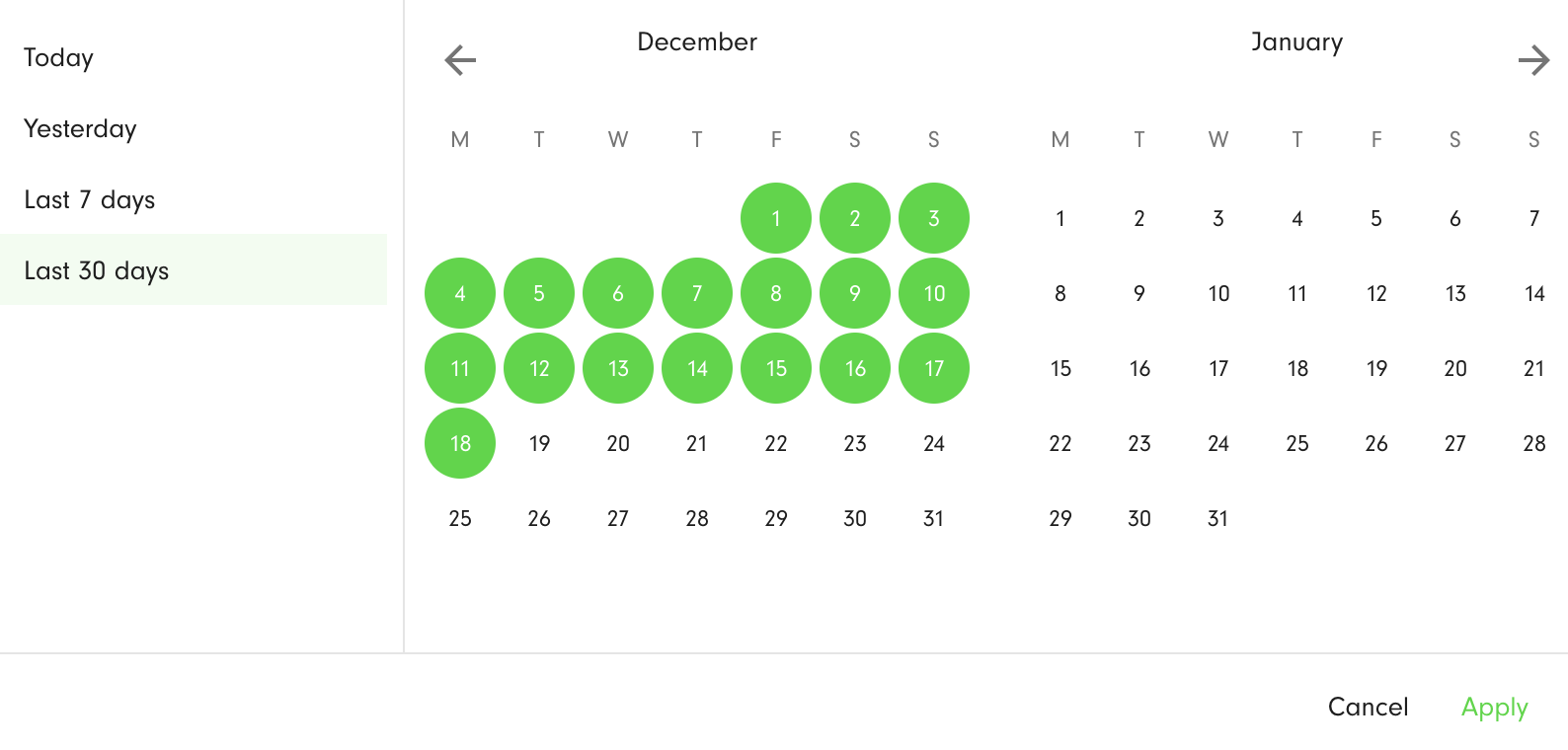Select January 31 date

click(1218, 518)
